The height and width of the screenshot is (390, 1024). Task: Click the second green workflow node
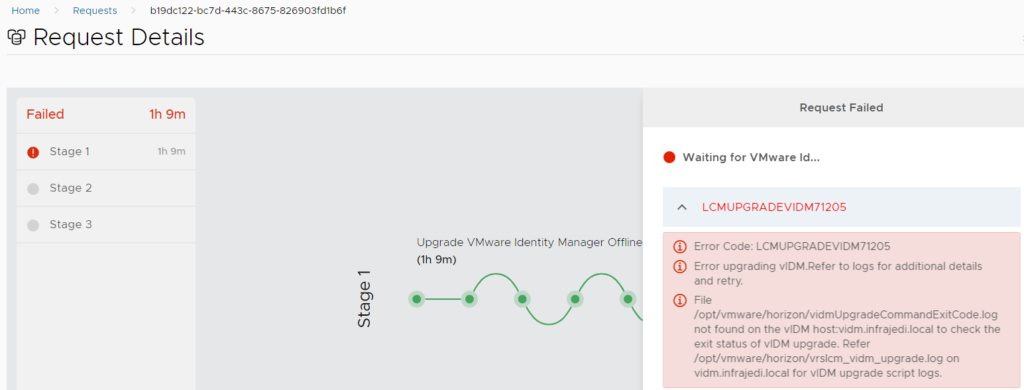[x=470, y=299]
